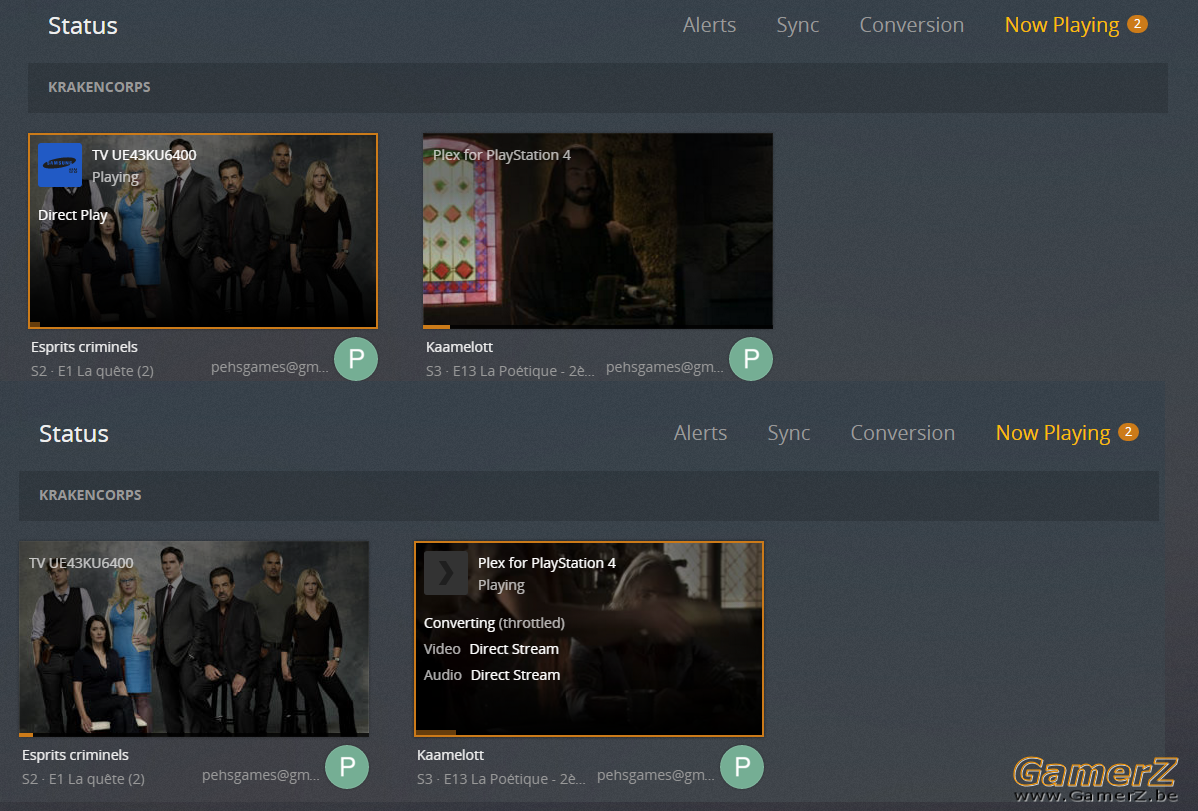1198x811 pixels.
Task: Open episode S3 · E13 La Poétique, lower panel
Action: click(500, 779)
